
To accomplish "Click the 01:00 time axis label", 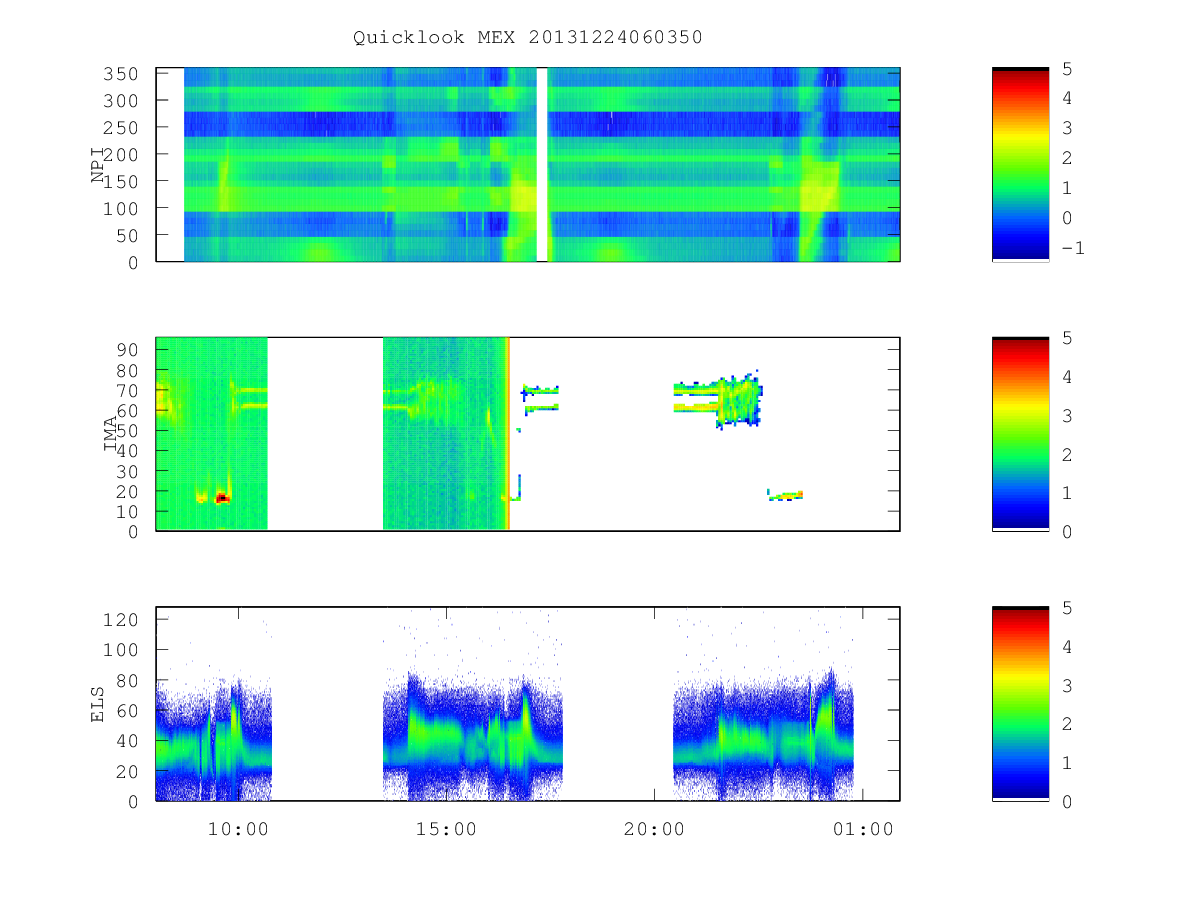I will tap(863, 828).
